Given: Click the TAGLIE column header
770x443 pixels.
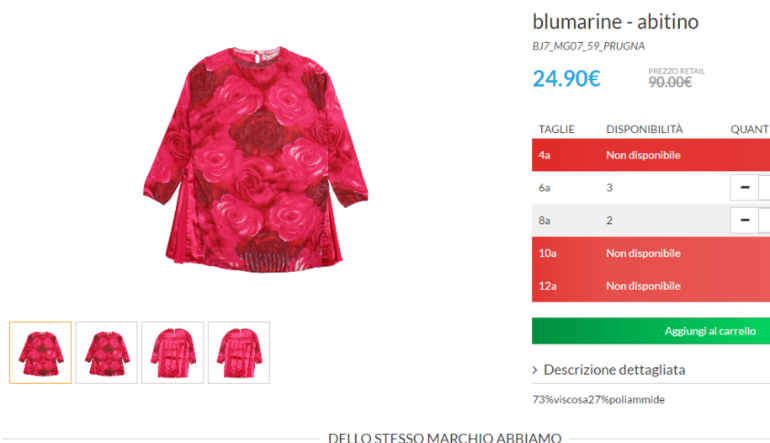Looking at the screenshot, I should [556, 129].
